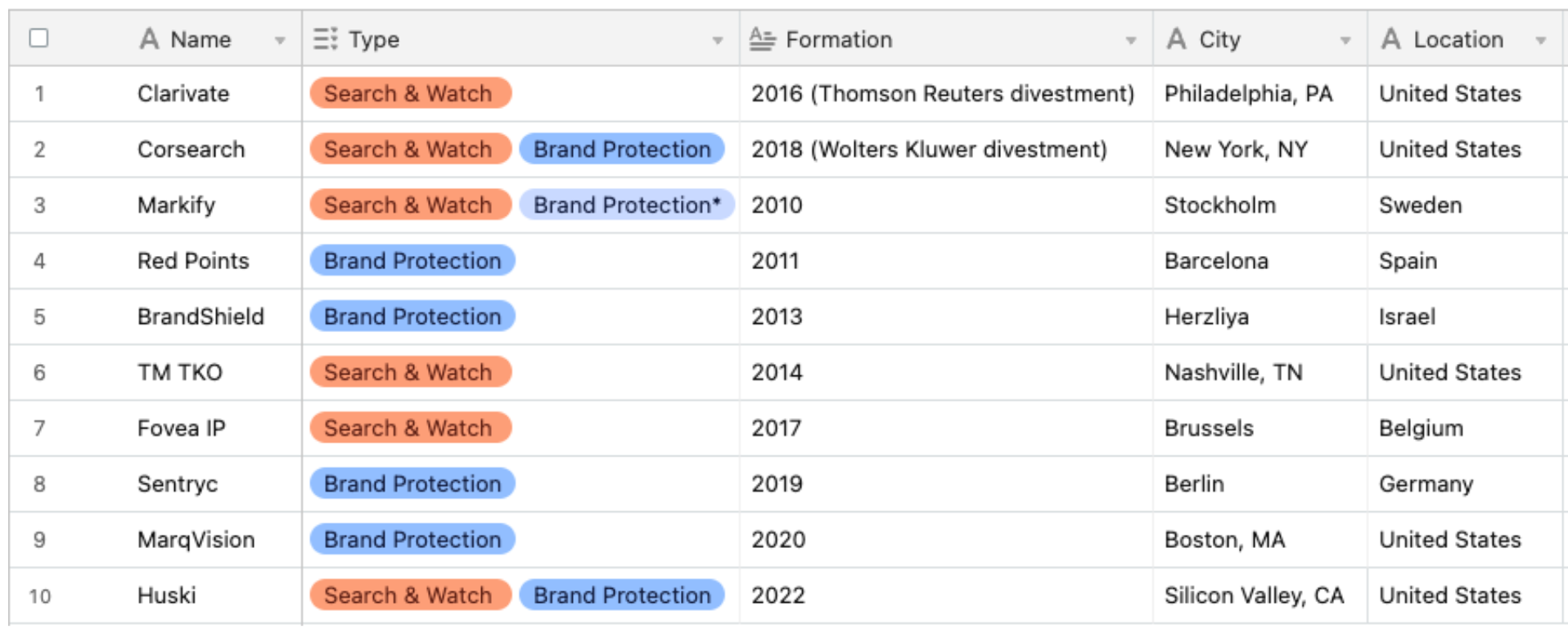Toggle the select-all checkbox in header
Screen dimensions: 1568x638
point(38,38)
